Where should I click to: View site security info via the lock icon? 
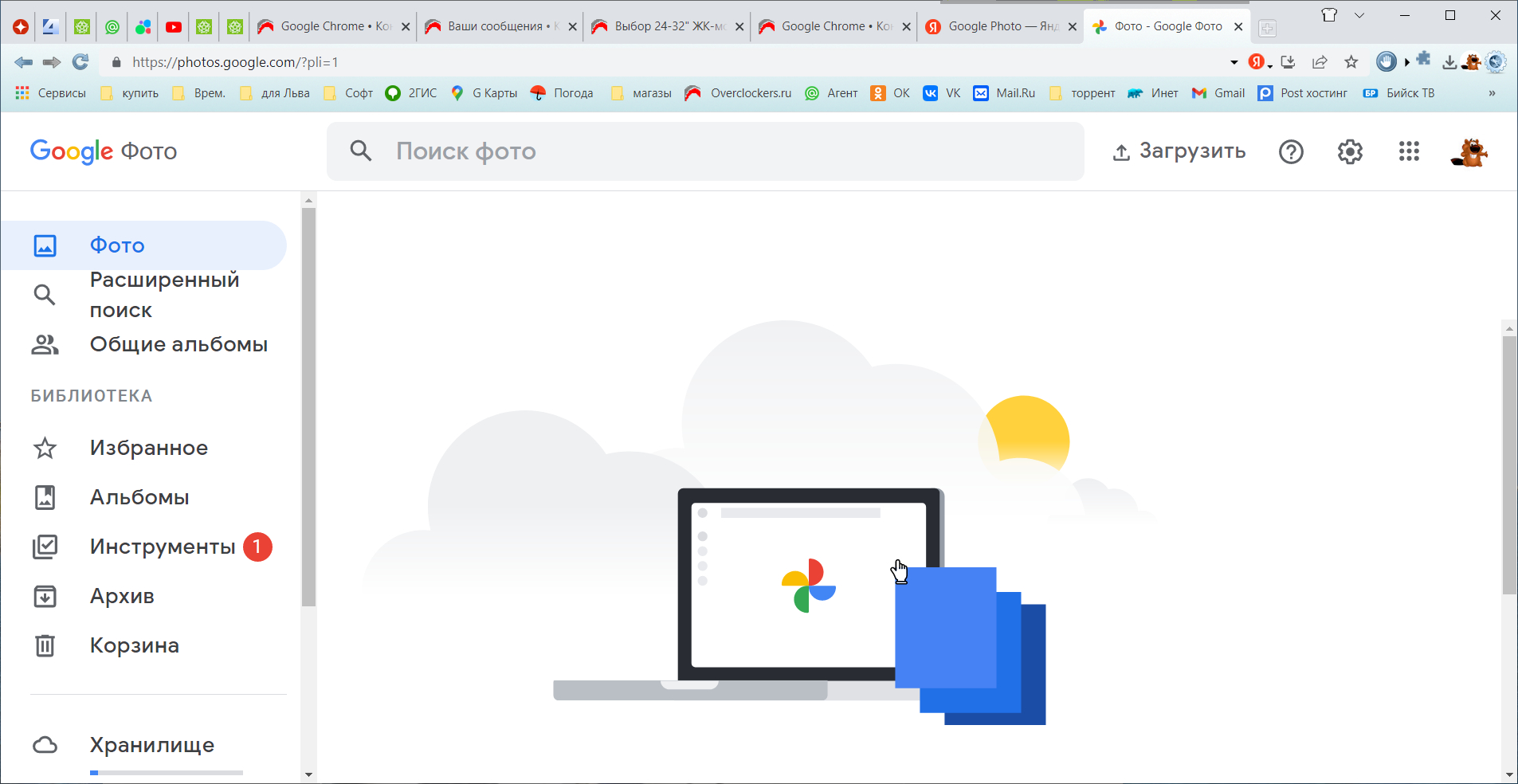(x=116, y=62)
